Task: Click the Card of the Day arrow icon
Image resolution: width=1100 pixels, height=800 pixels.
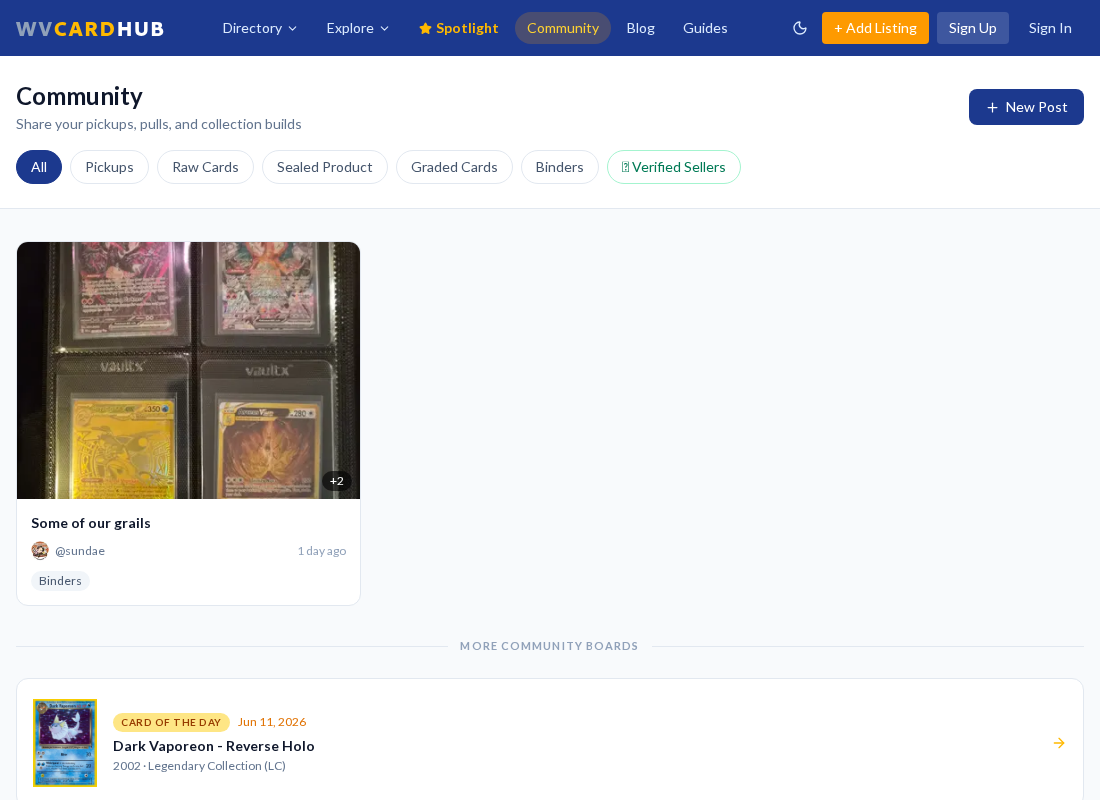Action: [x=1059, y=742]
